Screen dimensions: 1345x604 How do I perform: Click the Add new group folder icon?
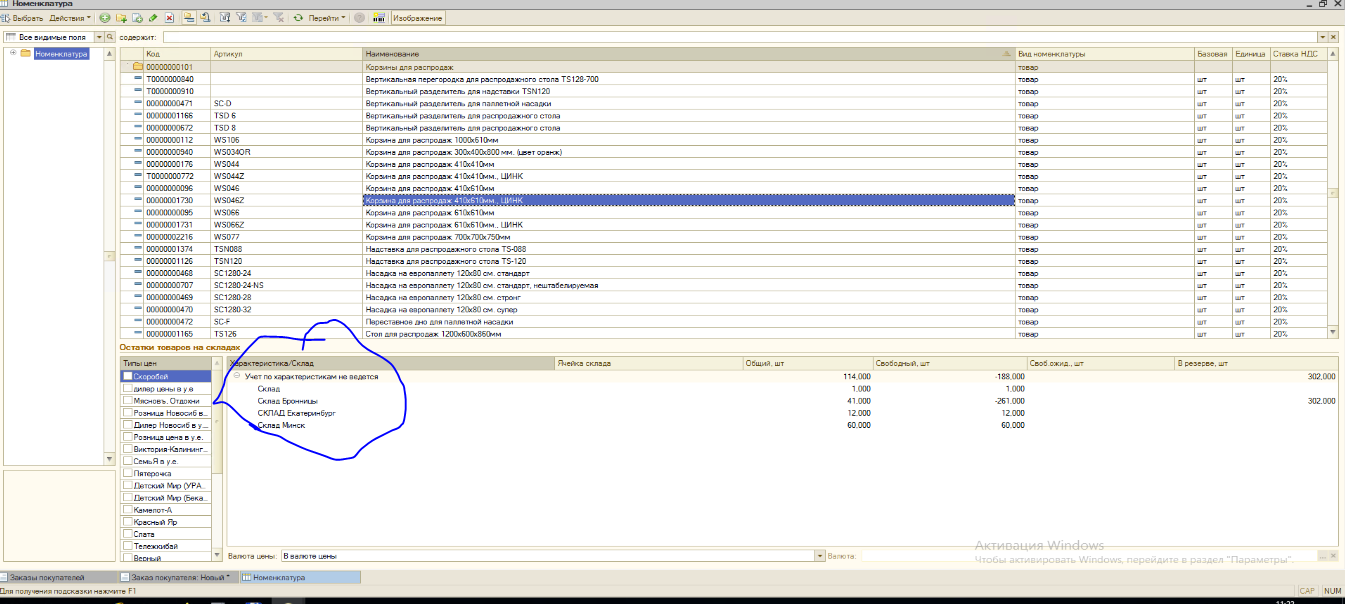121,18
